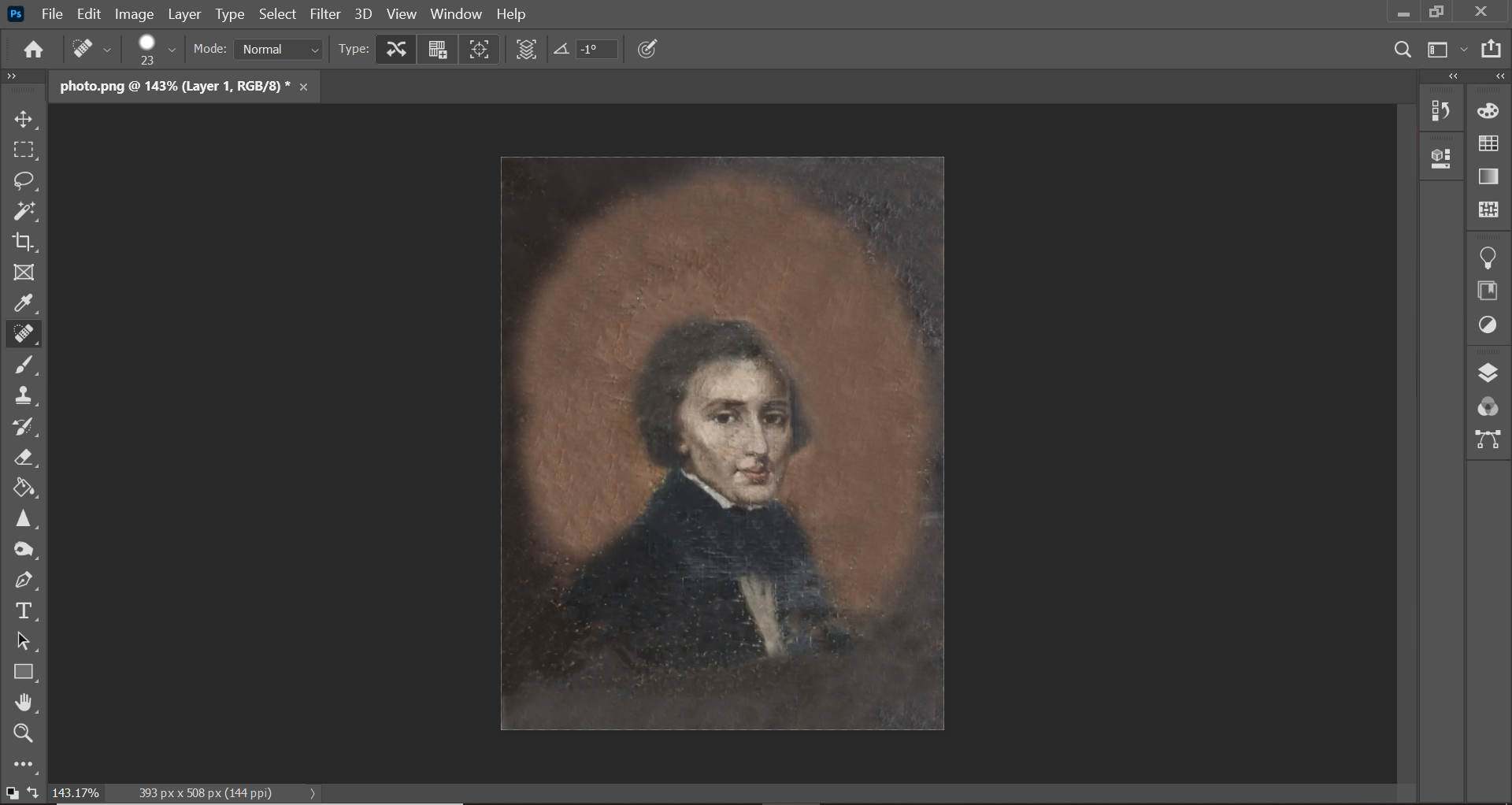1512x805 pixels.
Task: Open the Adjustments panel icon
Action: click(1488, 325)
